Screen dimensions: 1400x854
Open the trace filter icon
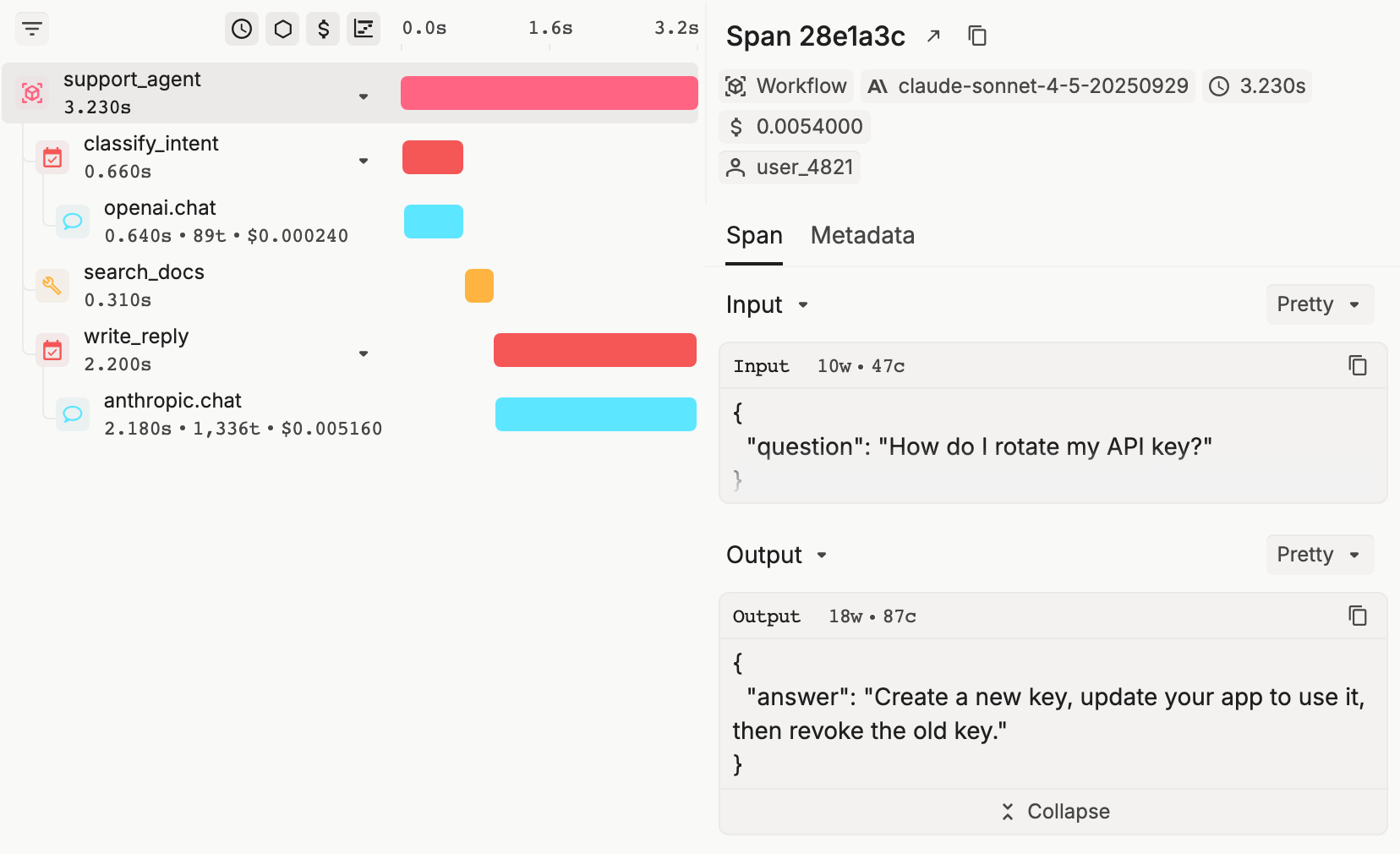[32, 29]
